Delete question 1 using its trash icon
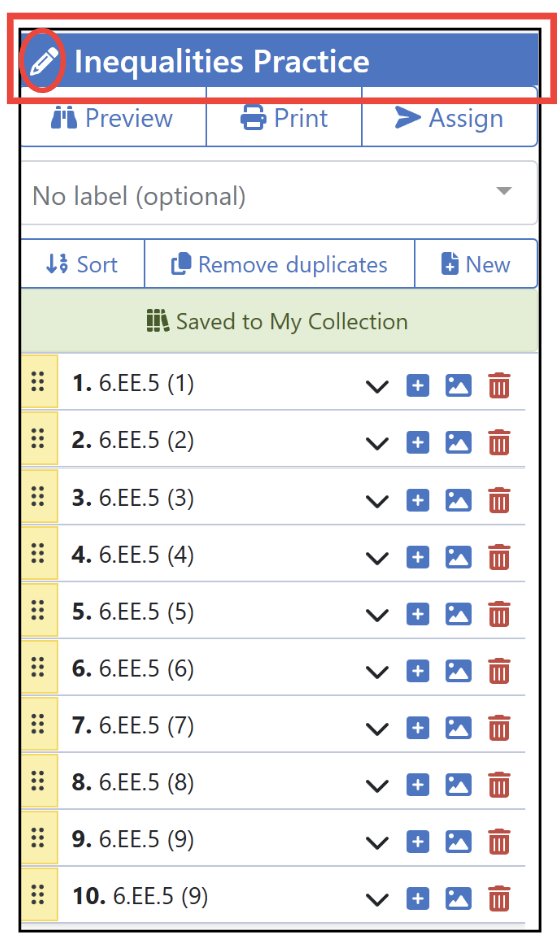This screenshot has width=560, height=936. pyautogui.click(x=499, y=386)
